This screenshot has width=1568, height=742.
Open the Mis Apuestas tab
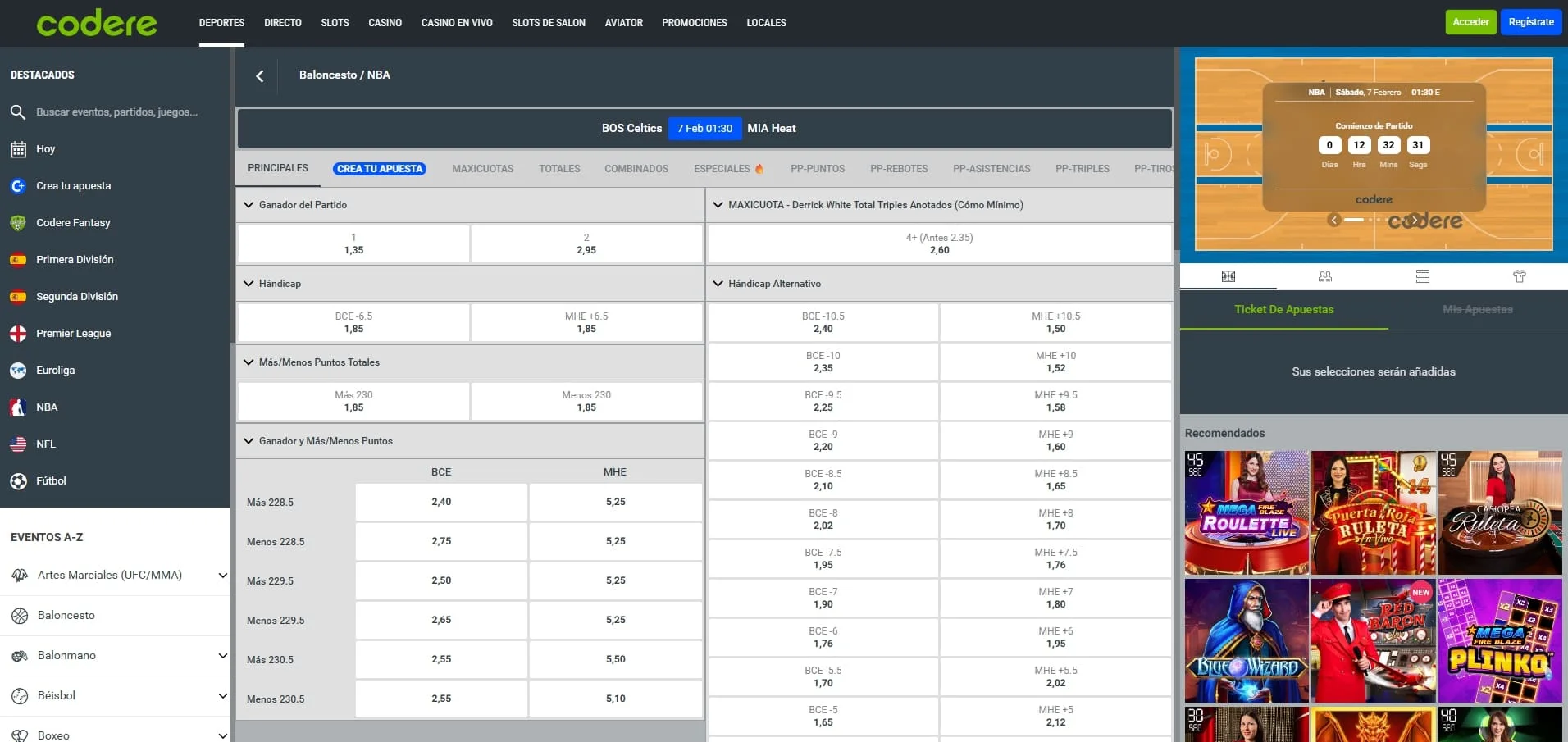click(x=1478, y=310)
